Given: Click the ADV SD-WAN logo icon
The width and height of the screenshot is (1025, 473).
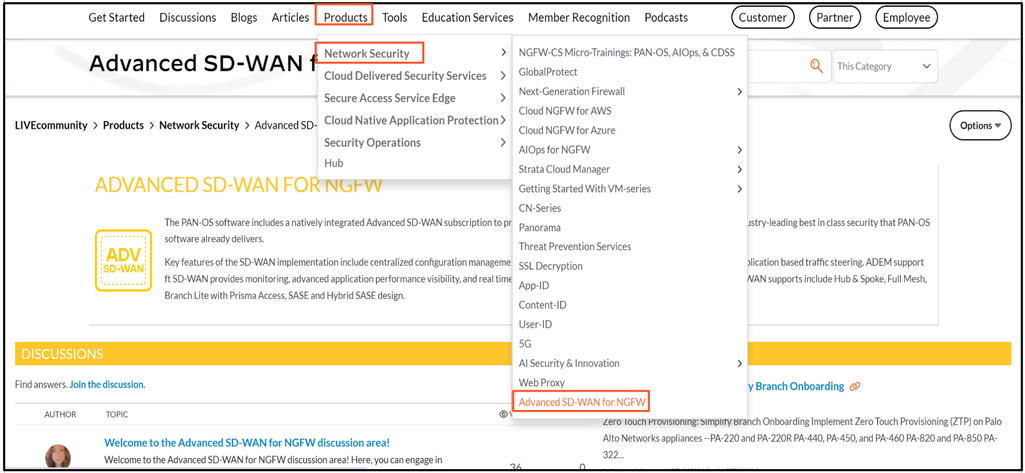Looking at the screenshot, I should pyautogui.click(x=124, y=260).
